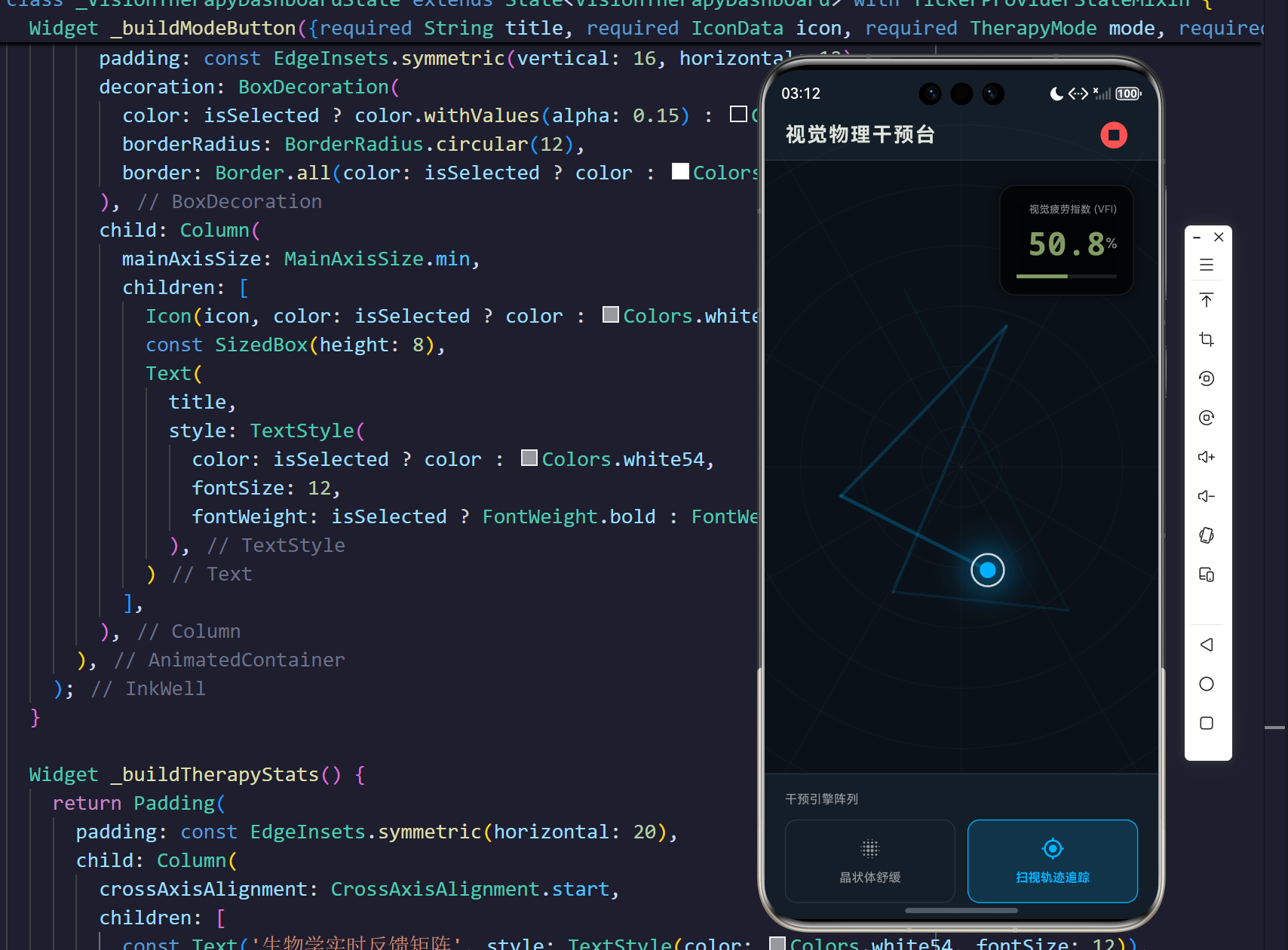Rotate device counterclockwise from the emulator toolbar

point(1207,378)
